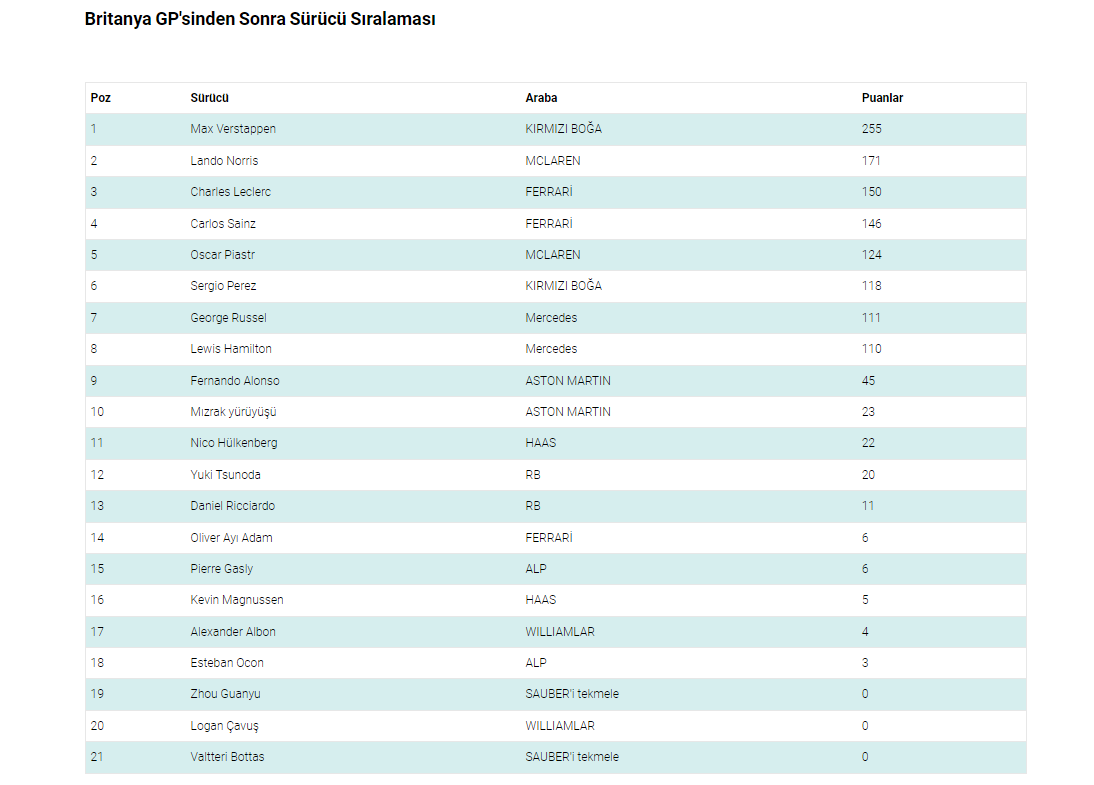
Task: Click the Poz column header
Action: point(101,98)
